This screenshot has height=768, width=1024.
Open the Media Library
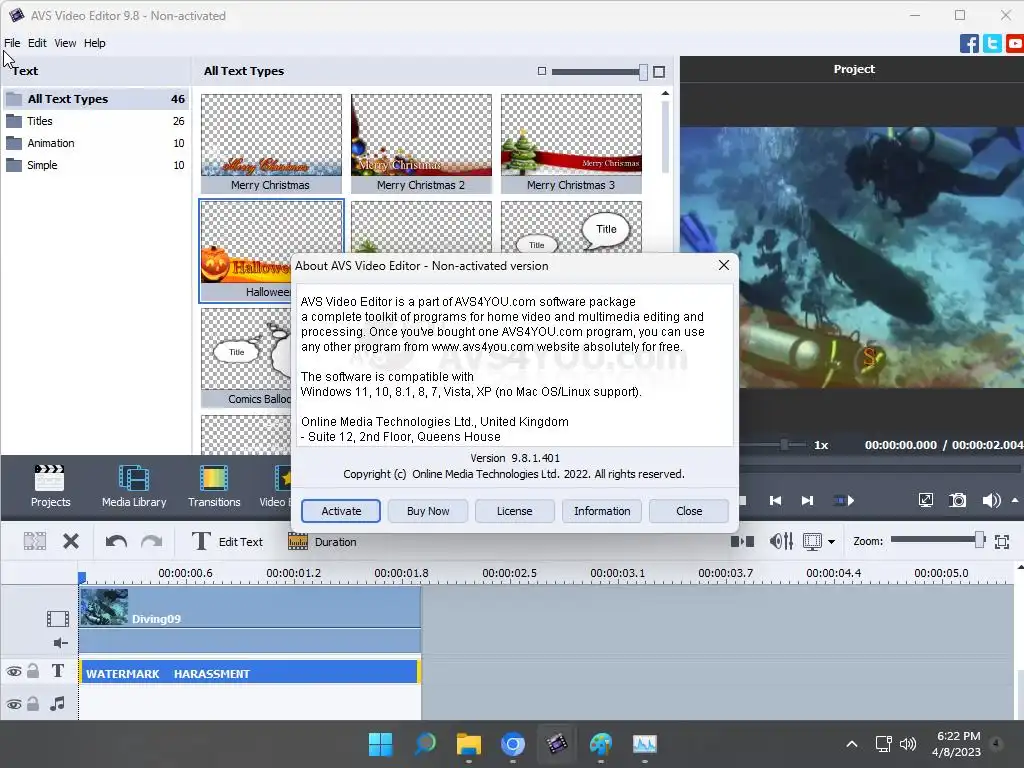click(134, 486)
